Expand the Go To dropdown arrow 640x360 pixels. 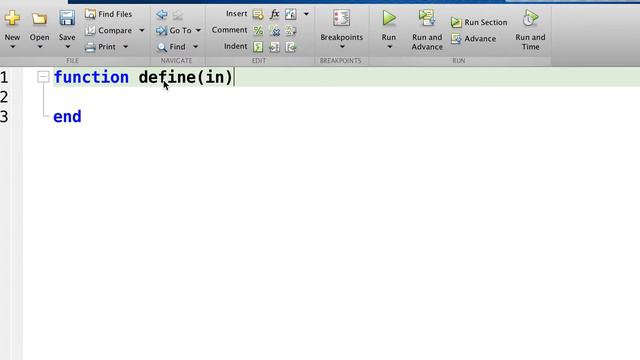tap(198, 30)
